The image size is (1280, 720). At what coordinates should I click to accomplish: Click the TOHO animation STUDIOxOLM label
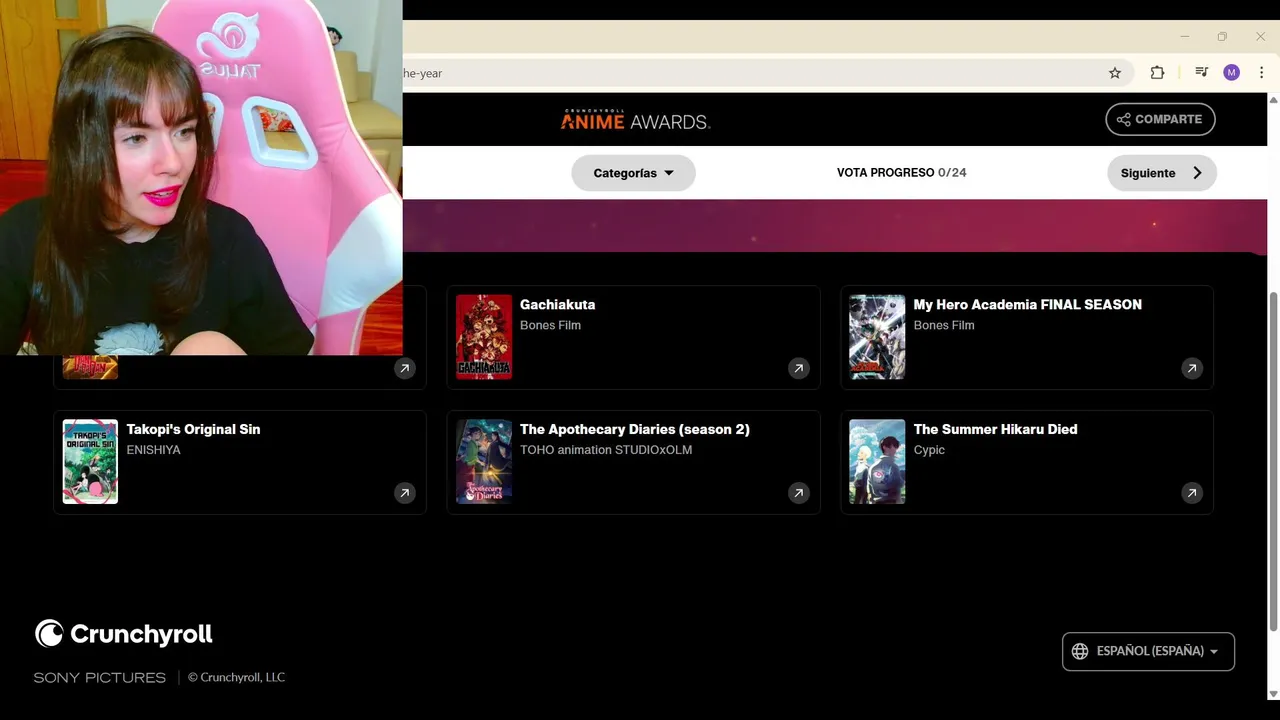pos(606,450)
